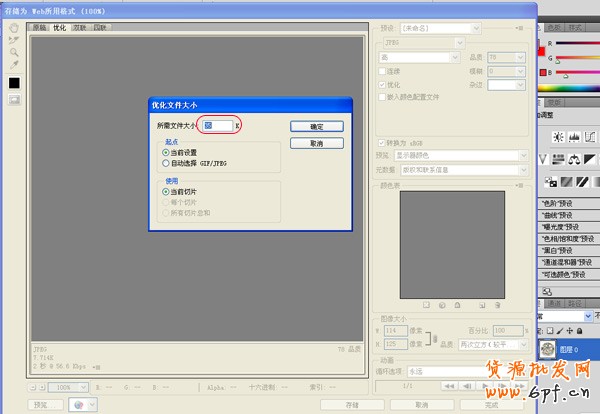Switch to the 原稿 tab

[40, 28]
